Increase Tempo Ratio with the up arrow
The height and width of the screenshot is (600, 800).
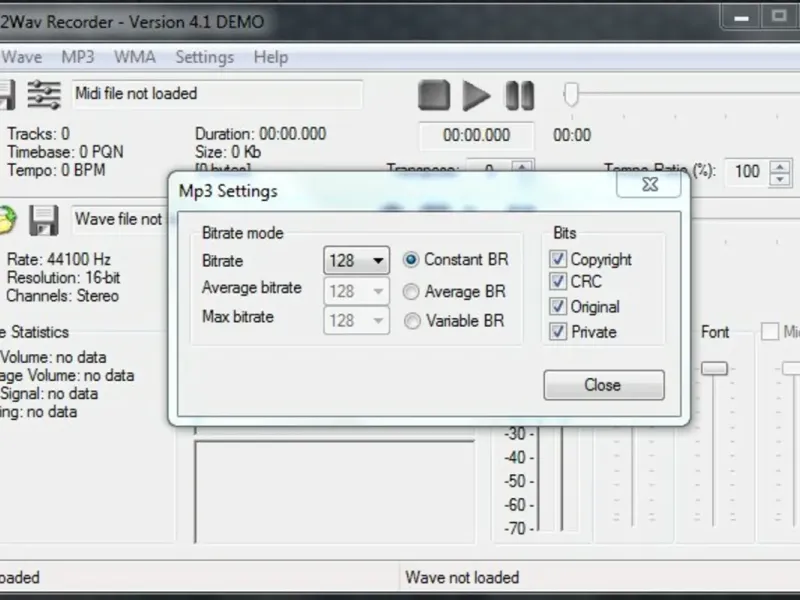[780, 166]
